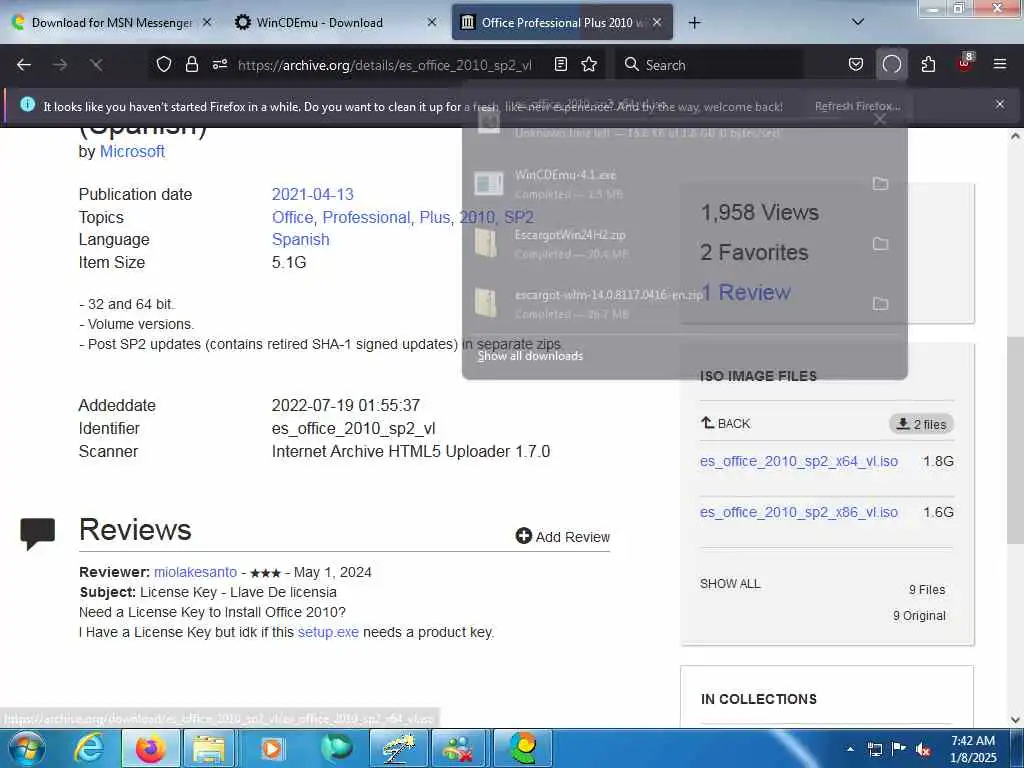This screenshot has height=768, width=1024.
Task: Click the site security padlock icon
Action: [191, 65]
